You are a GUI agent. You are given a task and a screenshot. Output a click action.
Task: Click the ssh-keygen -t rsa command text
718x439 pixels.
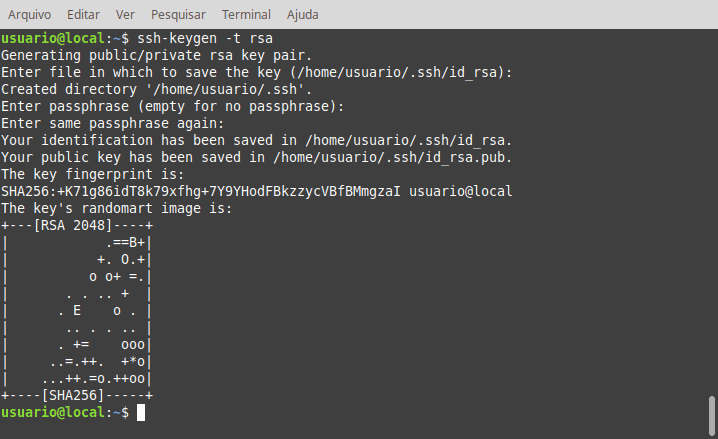tap(205, 38)
